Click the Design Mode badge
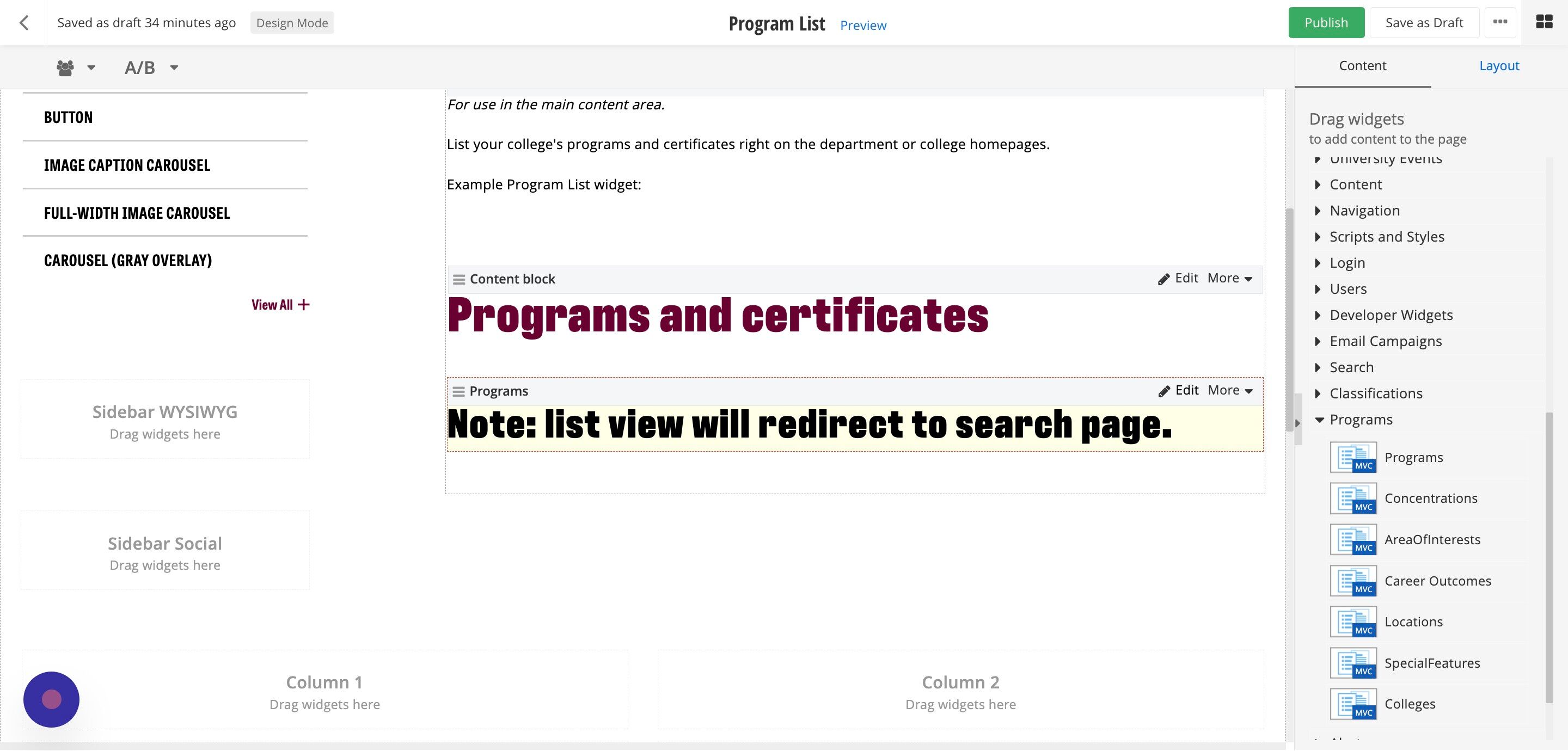Screen dimensions: 1568x751 click(x=292, y=22)
